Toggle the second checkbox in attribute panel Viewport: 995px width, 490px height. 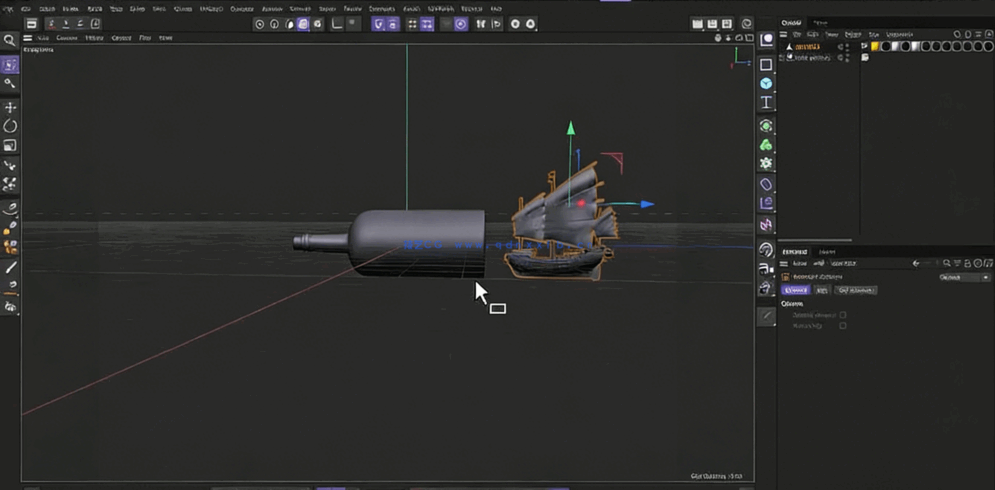pyautogui.click(x=843, y=326)
